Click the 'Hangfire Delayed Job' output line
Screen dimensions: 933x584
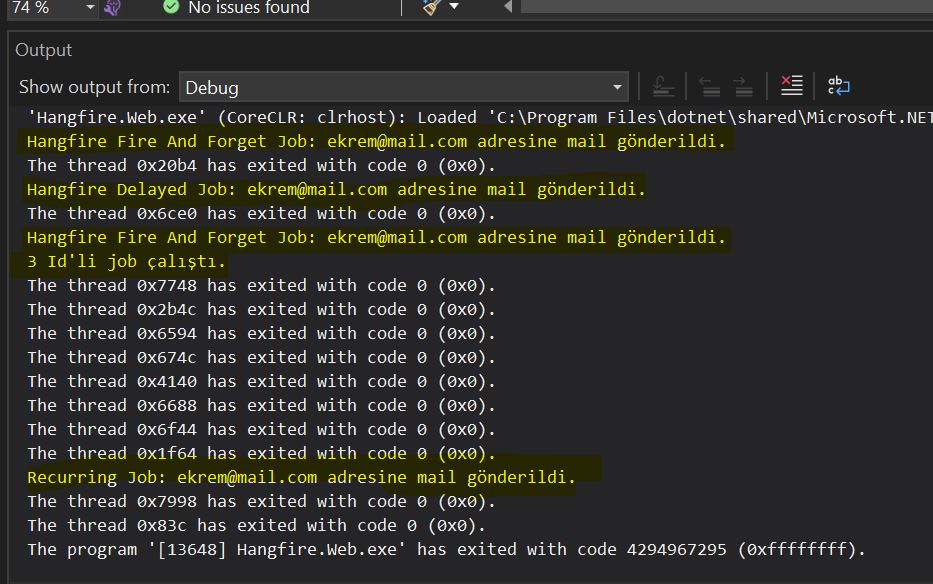(x=336, y=189)
